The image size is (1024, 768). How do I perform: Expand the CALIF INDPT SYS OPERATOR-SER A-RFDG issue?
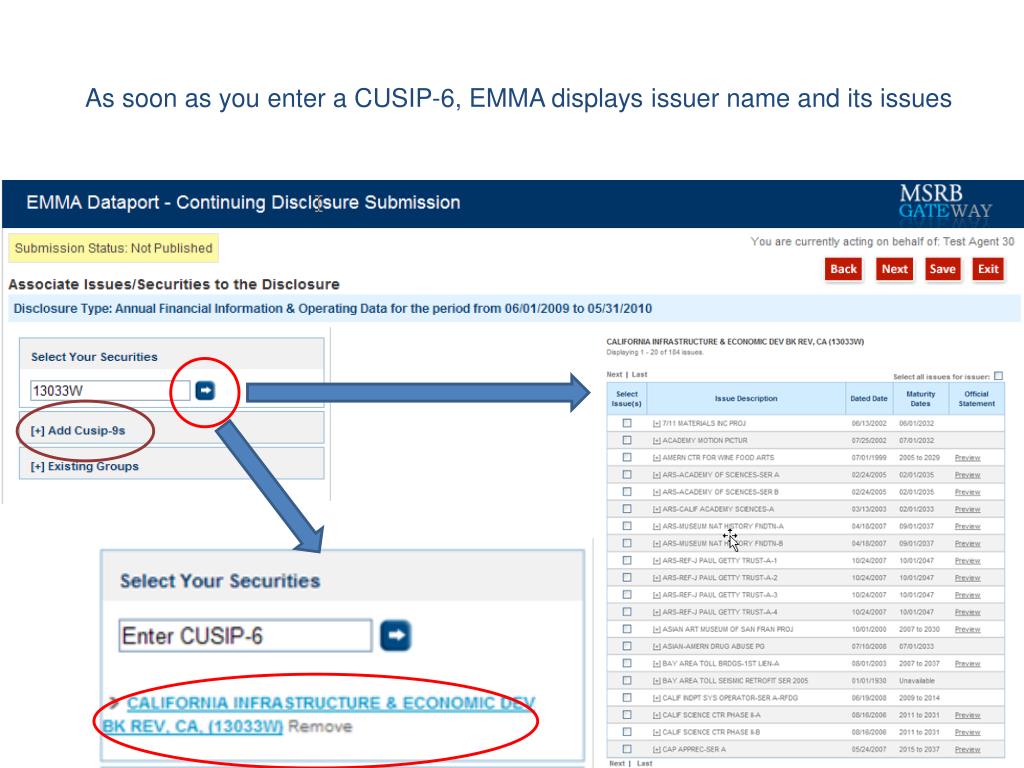[656, 697]
